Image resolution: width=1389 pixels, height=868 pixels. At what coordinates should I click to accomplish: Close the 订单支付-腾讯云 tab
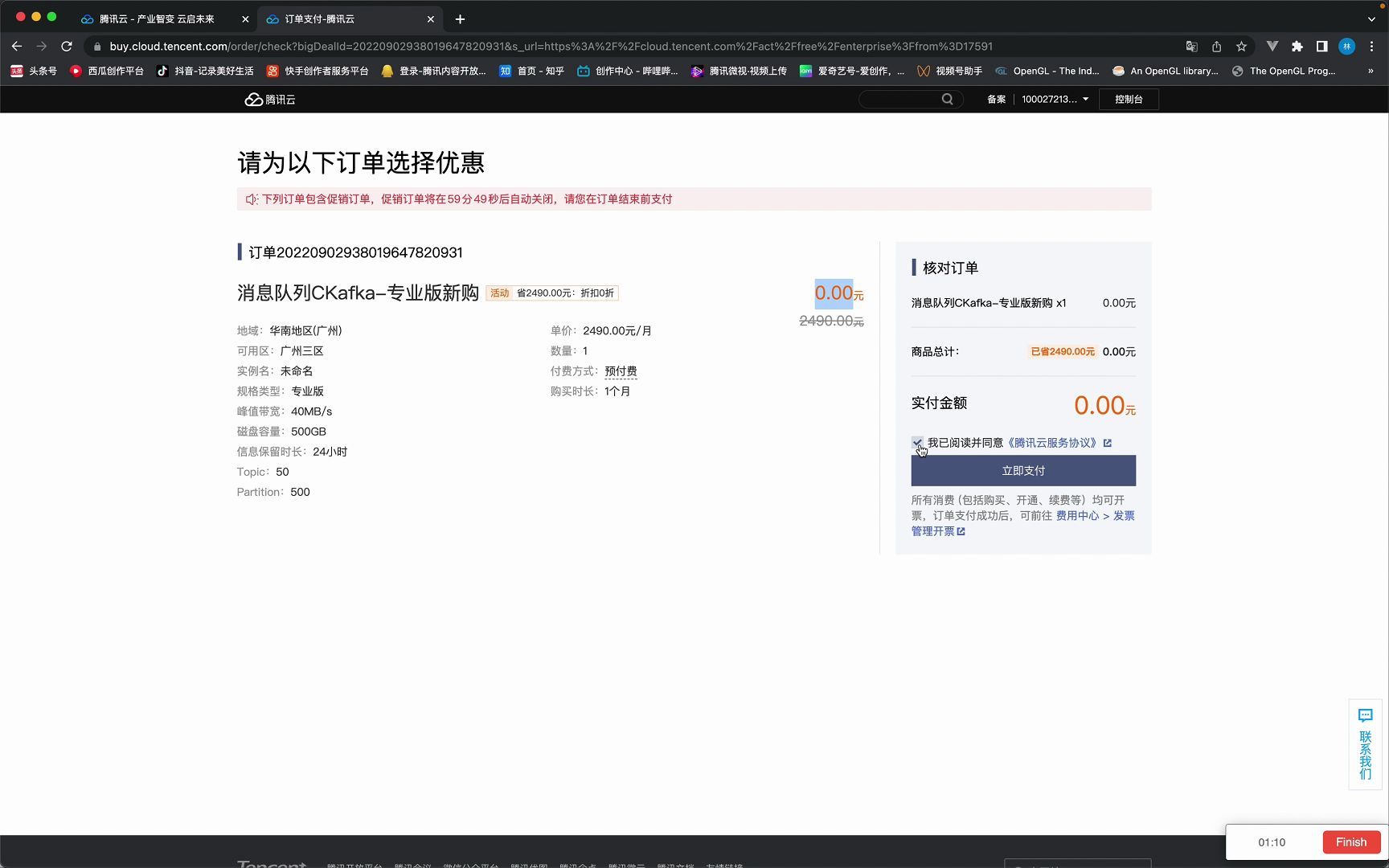[431, 19]
